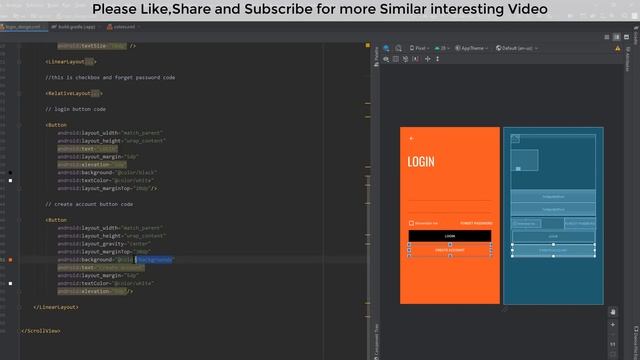Open the View Options eye icon

[386, 59]
